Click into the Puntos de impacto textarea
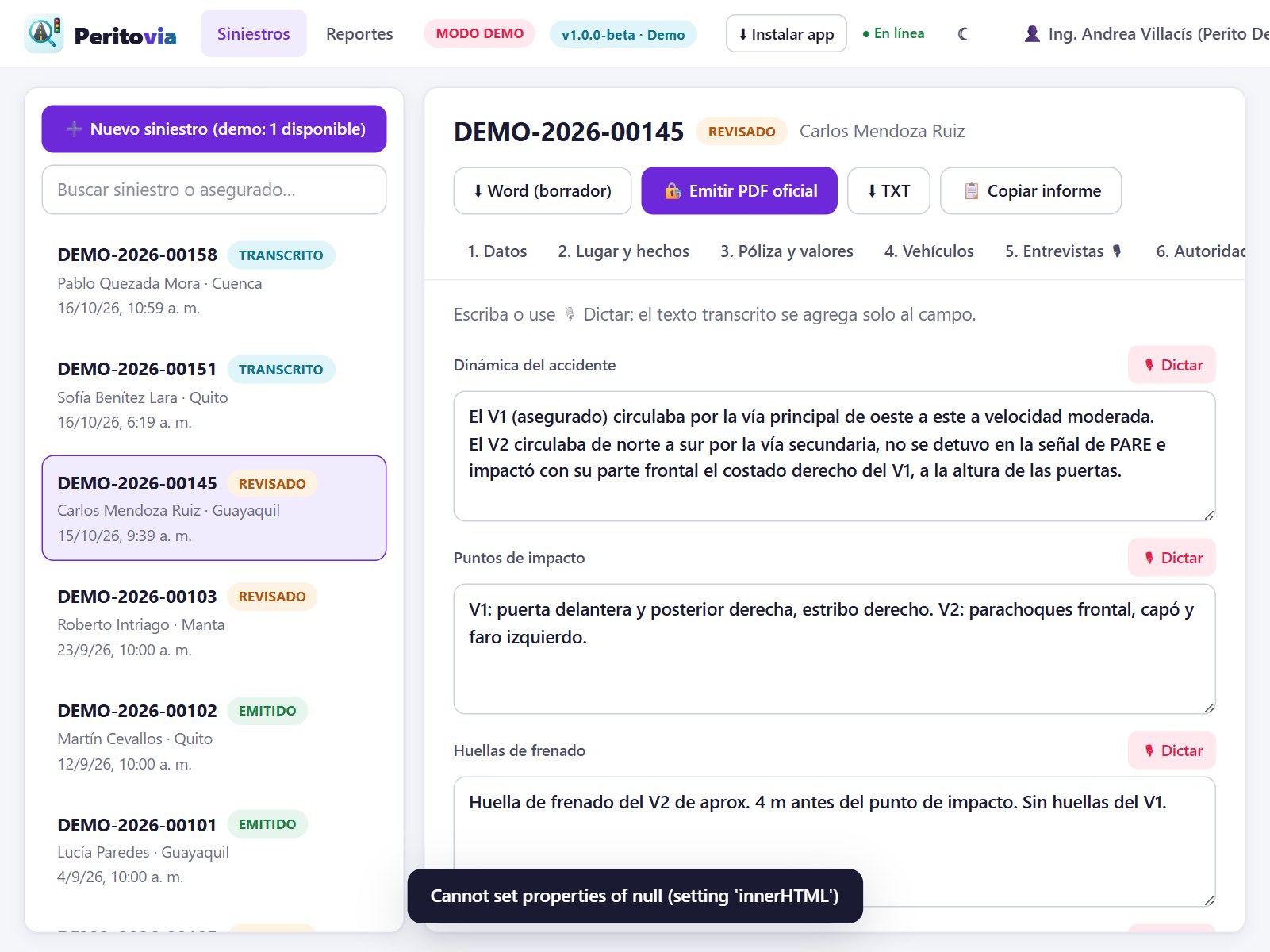This screenshot has width=1270, height=952. pos(835,649)
